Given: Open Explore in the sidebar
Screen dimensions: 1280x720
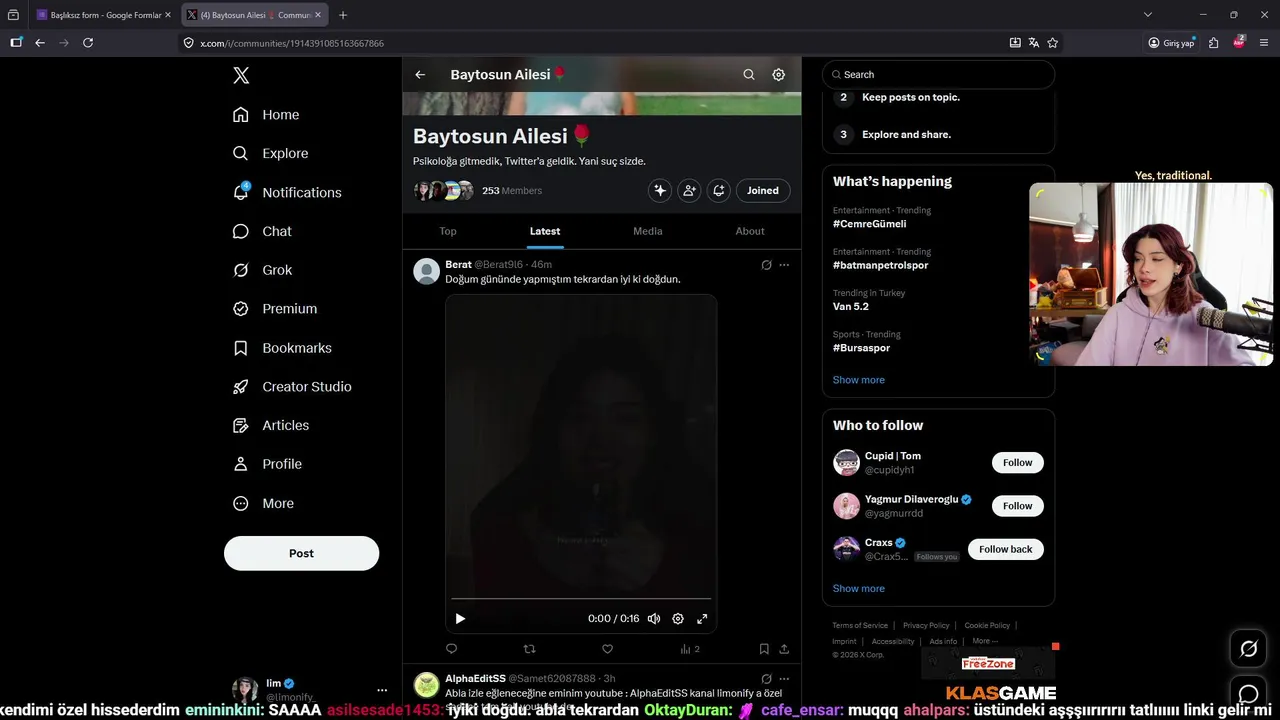Looking at the screenshot, I should pos(270,153).
